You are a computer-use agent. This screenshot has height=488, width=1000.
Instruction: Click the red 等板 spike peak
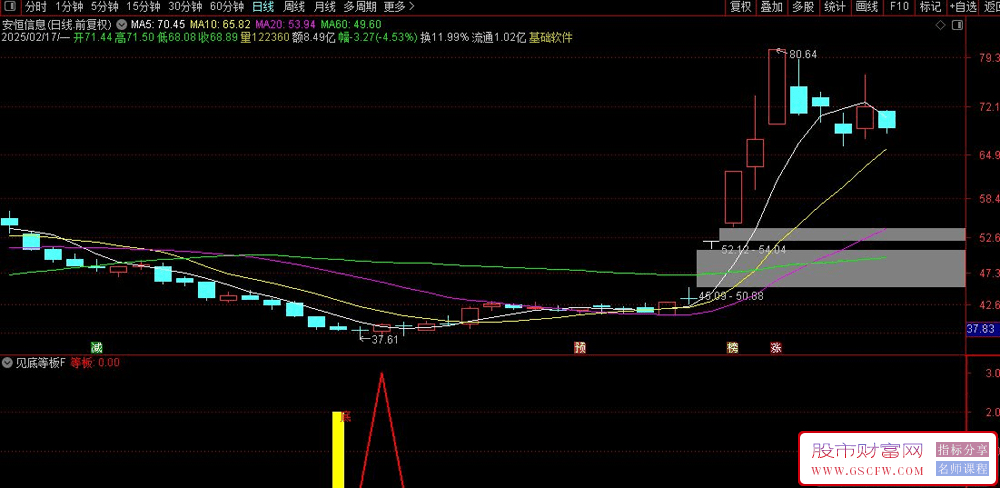click(x=382, y=375)
